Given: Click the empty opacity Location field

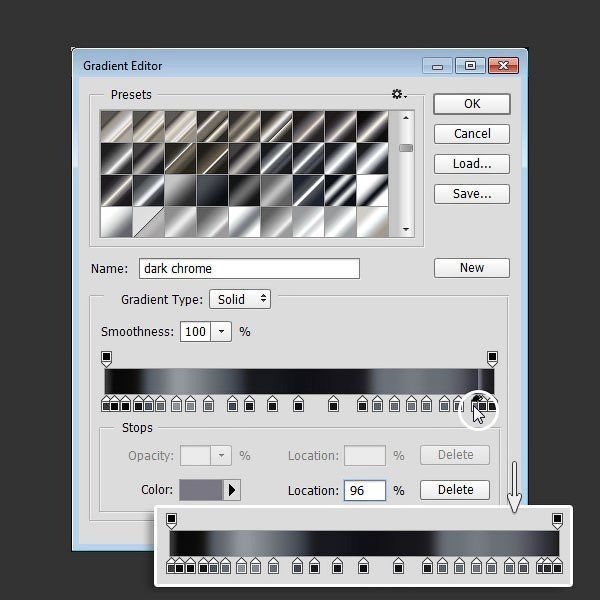Looking at the screenshot, I should [x=365, y=455].
